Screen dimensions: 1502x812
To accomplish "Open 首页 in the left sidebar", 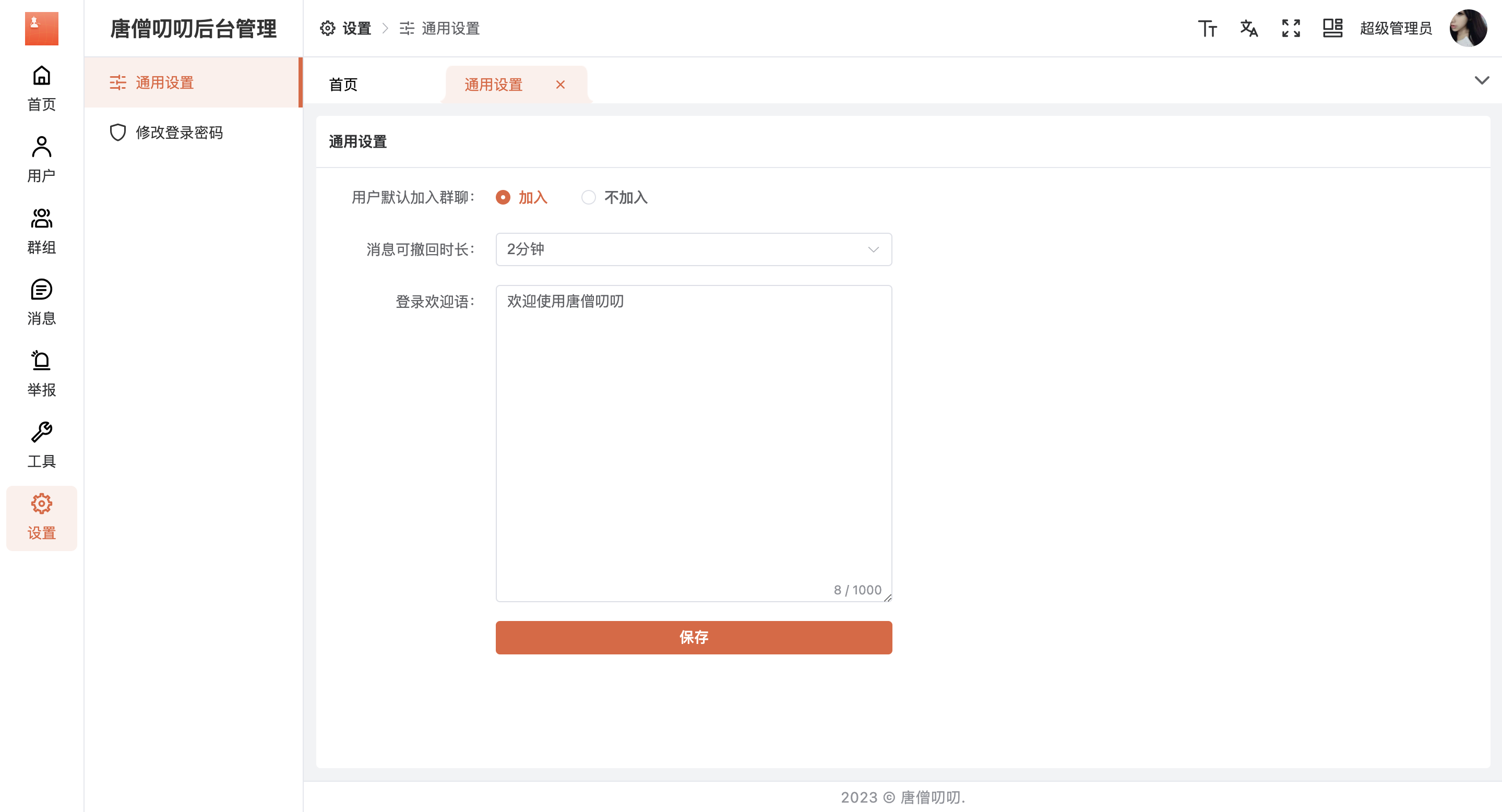I will (41, 88).
